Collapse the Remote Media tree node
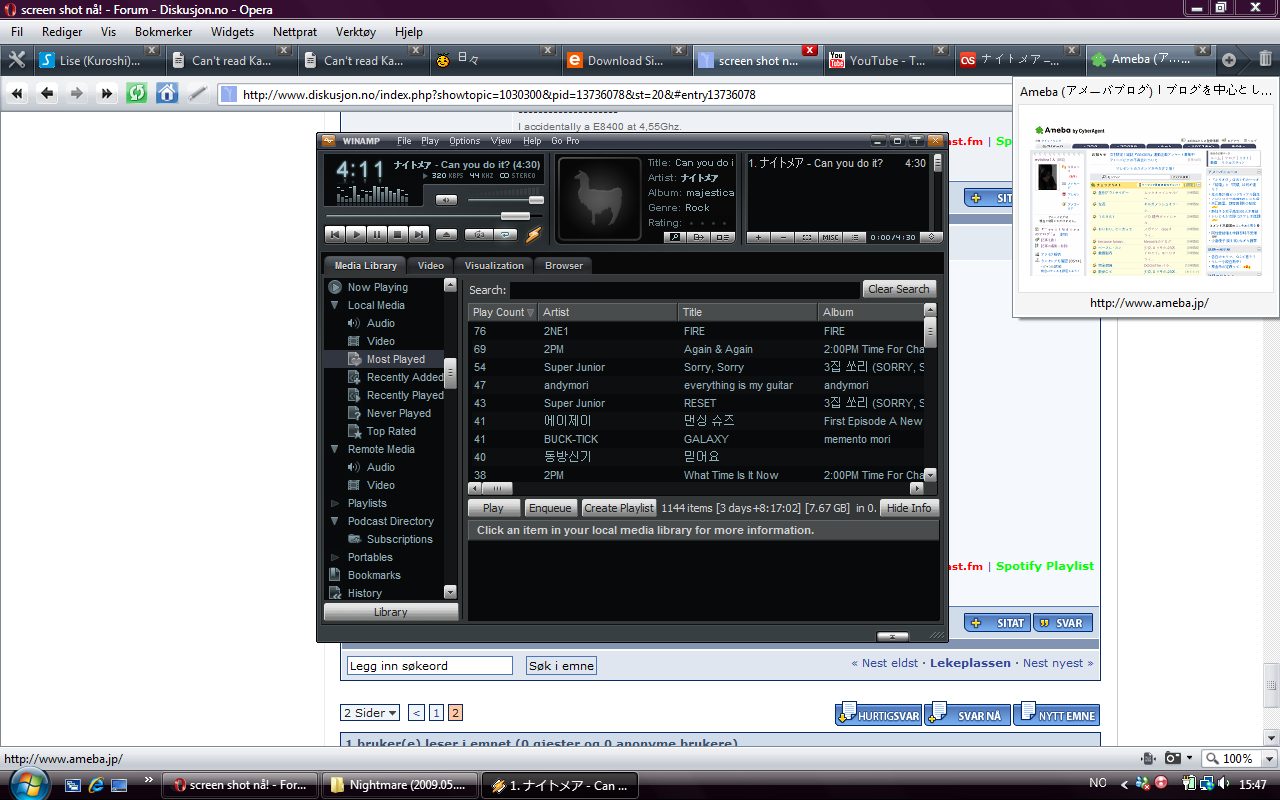 (x=335, y=449)
